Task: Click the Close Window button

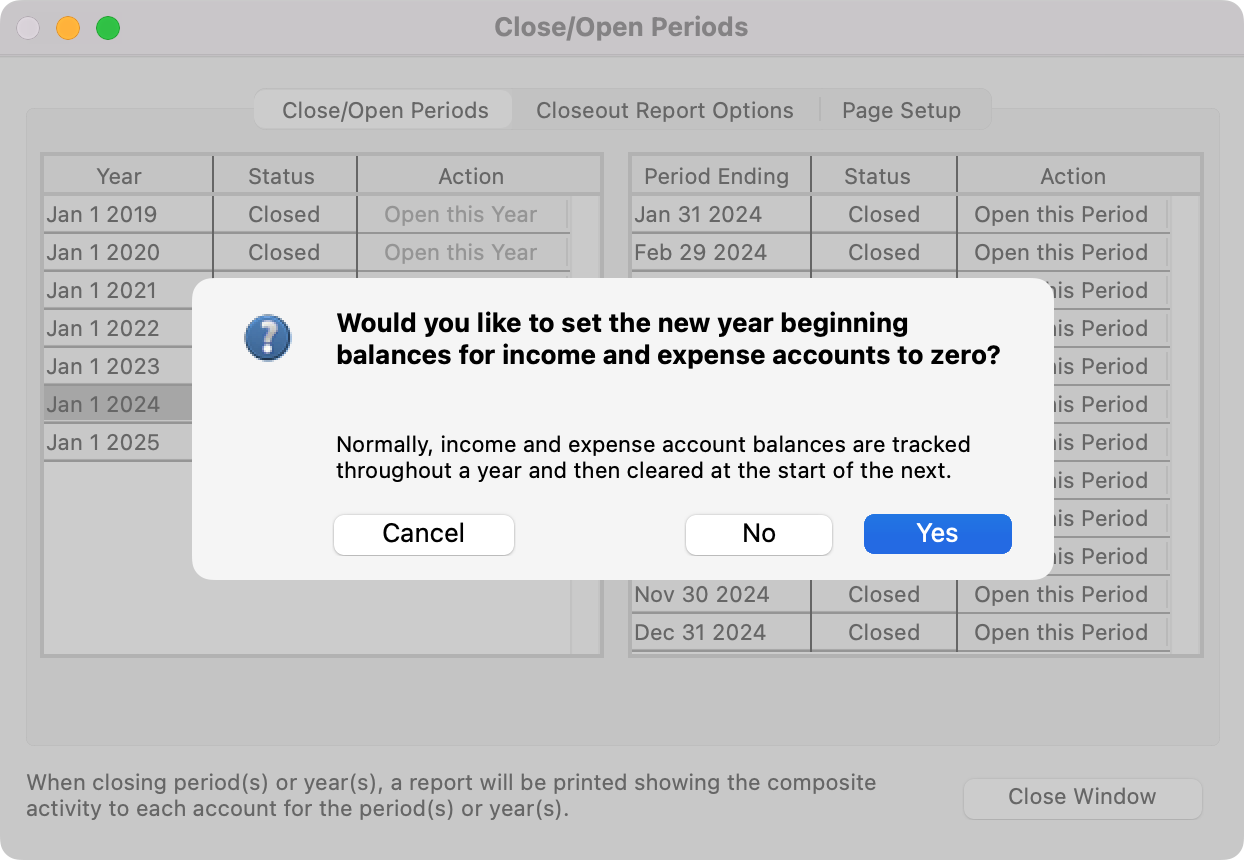Action: click(1081, 797)
